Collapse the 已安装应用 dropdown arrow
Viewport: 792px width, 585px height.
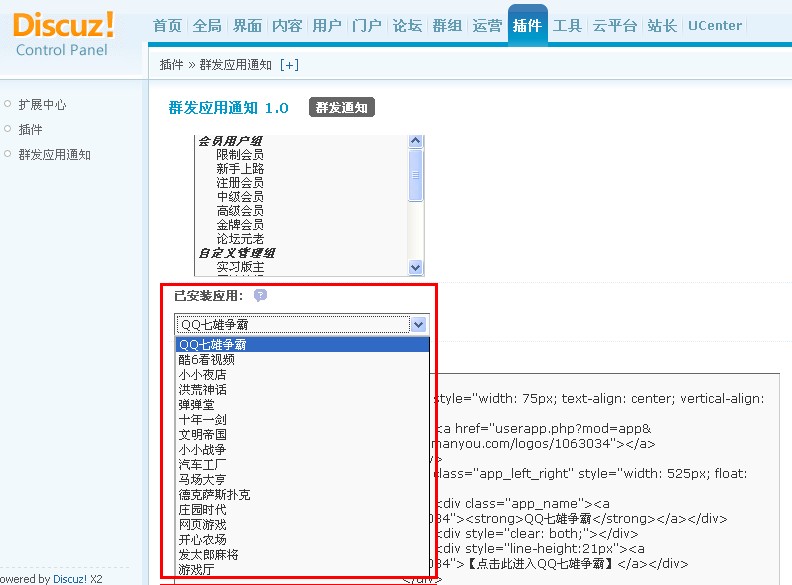pyautogui.click(x=418, y=324)
